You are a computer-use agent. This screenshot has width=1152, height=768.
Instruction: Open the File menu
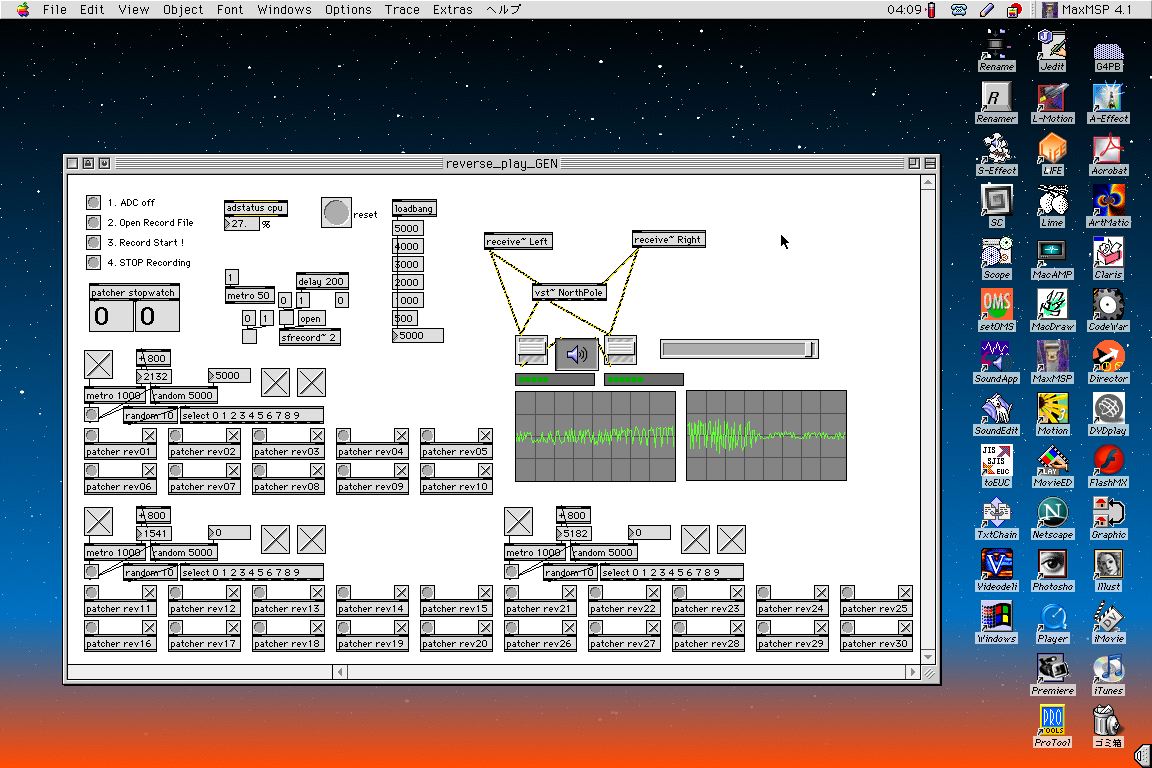(x=54, y=10)
